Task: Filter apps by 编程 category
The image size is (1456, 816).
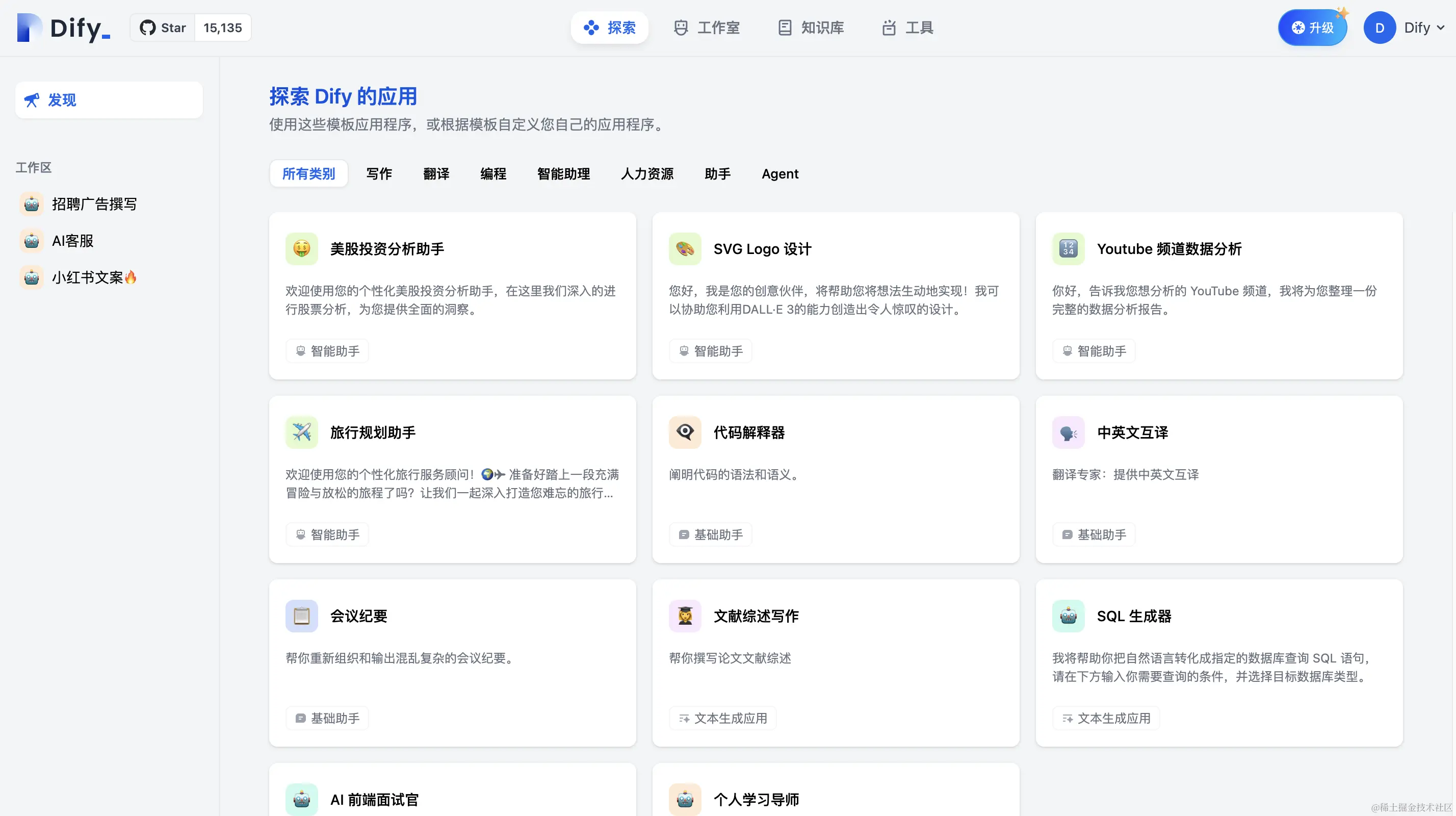Action: [x=493, y=173]
